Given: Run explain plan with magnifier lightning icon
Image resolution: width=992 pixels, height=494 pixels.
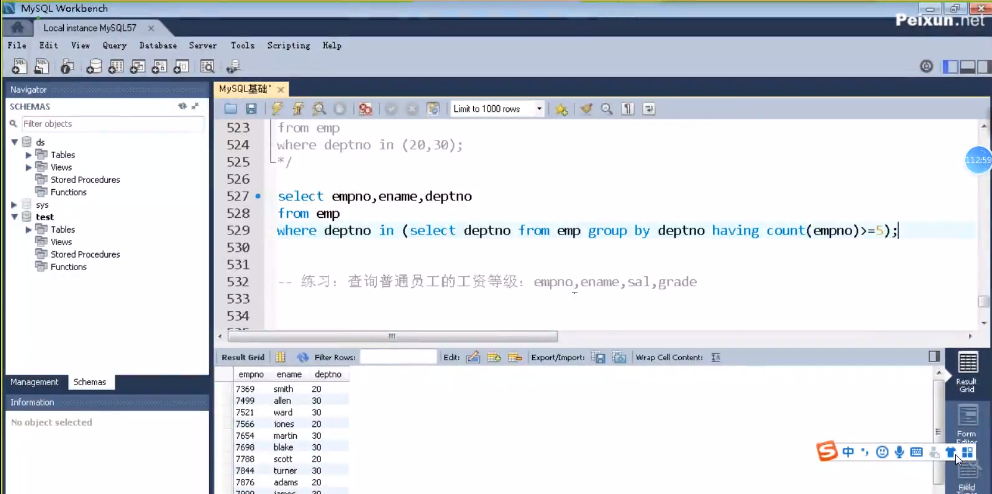Looking at the screenshot, I should [x=319, y=109].
